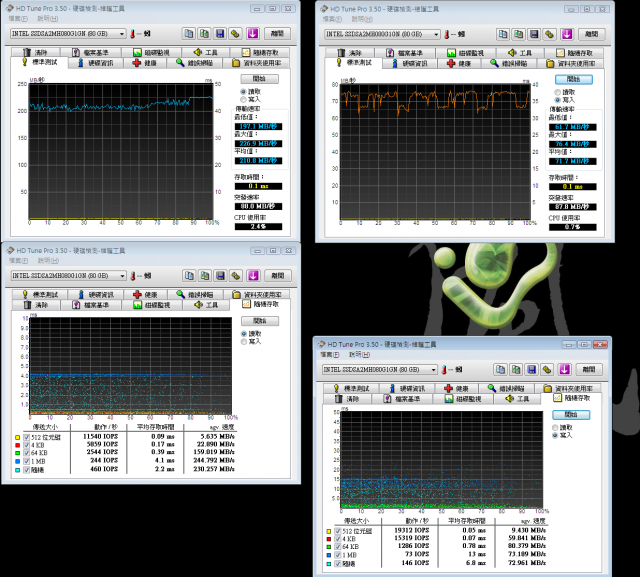Start button in random access read window
This screenshot has width=640, height=577.
pyautogui.click(x=260, y=321)
